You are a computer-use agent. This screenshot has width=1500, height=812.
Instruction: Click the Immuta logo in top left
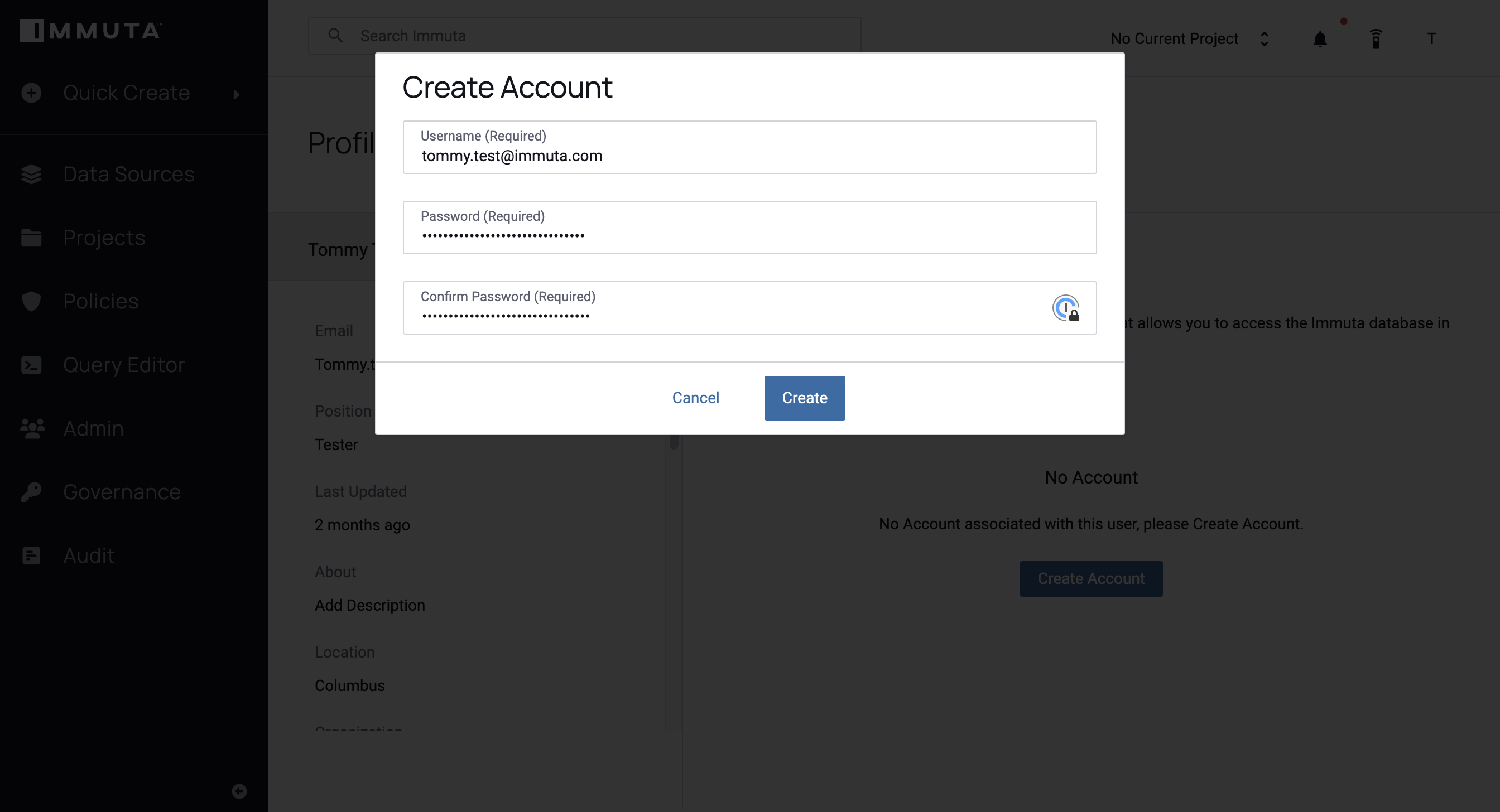90,29
